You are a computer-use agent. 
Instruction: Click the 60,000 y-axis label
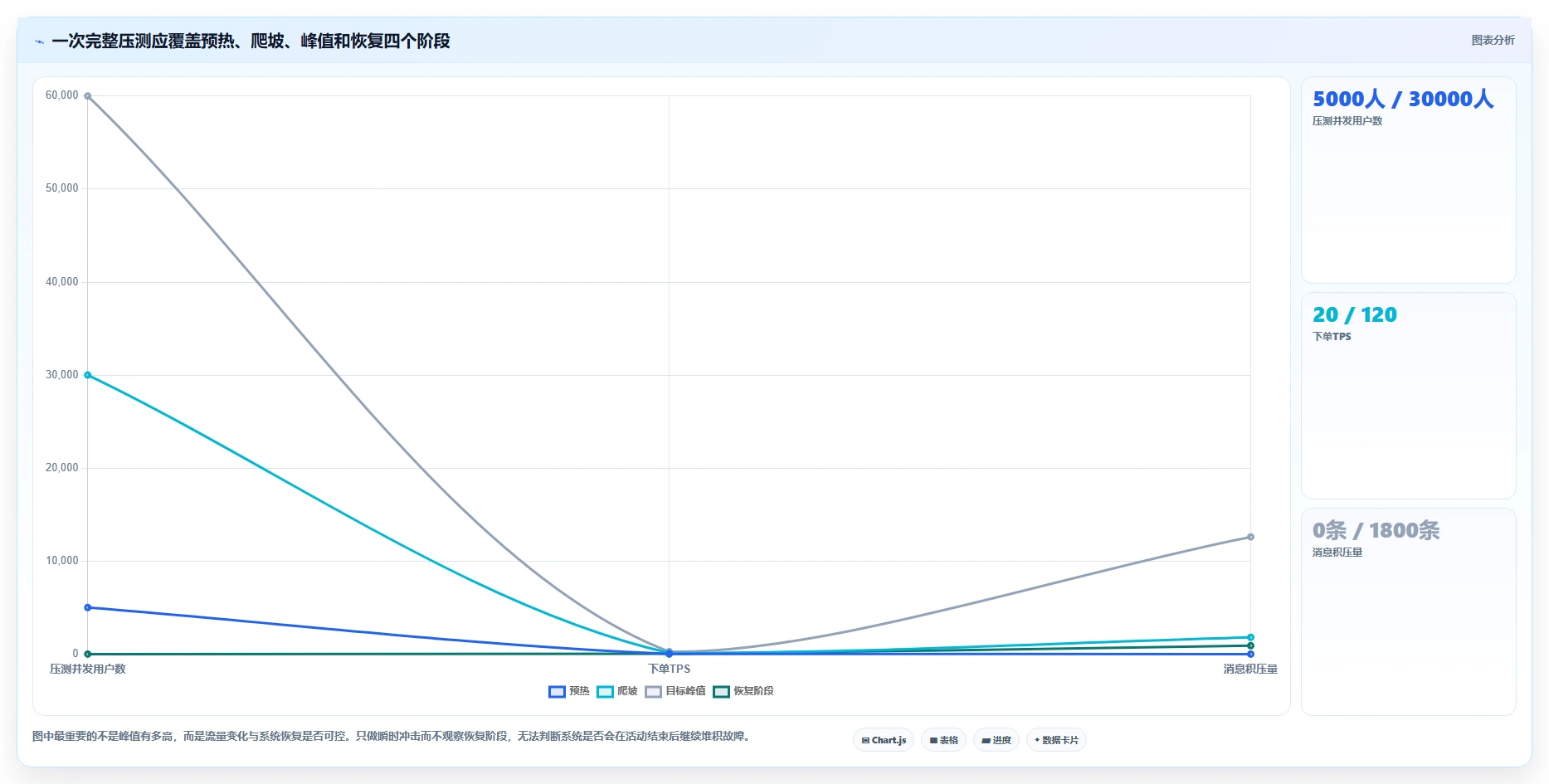pyautogui.click(x=62, y=95)
